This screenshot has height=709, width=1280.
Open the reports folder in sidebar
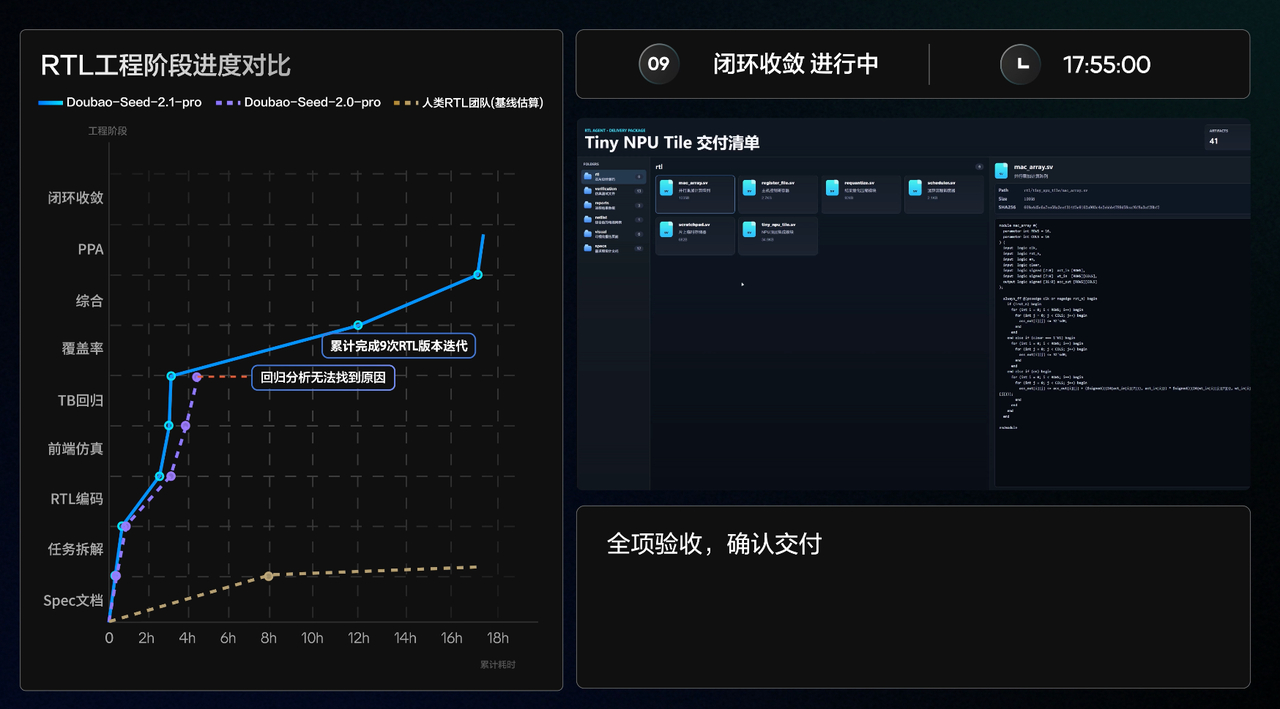tap(613, 204)
